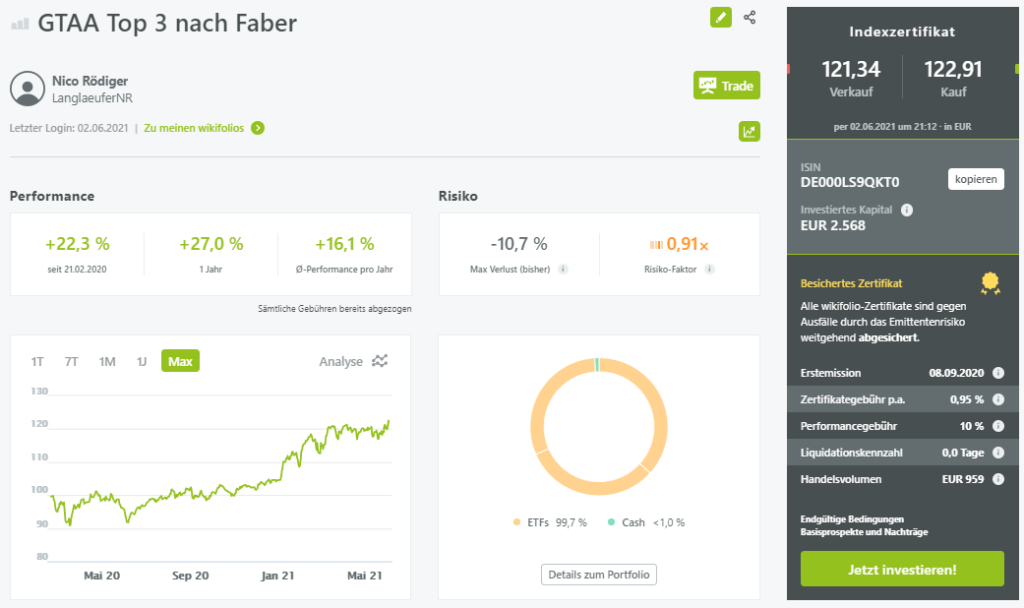
Task: Click info icon next to Performancegebühr
Action: 998,426
